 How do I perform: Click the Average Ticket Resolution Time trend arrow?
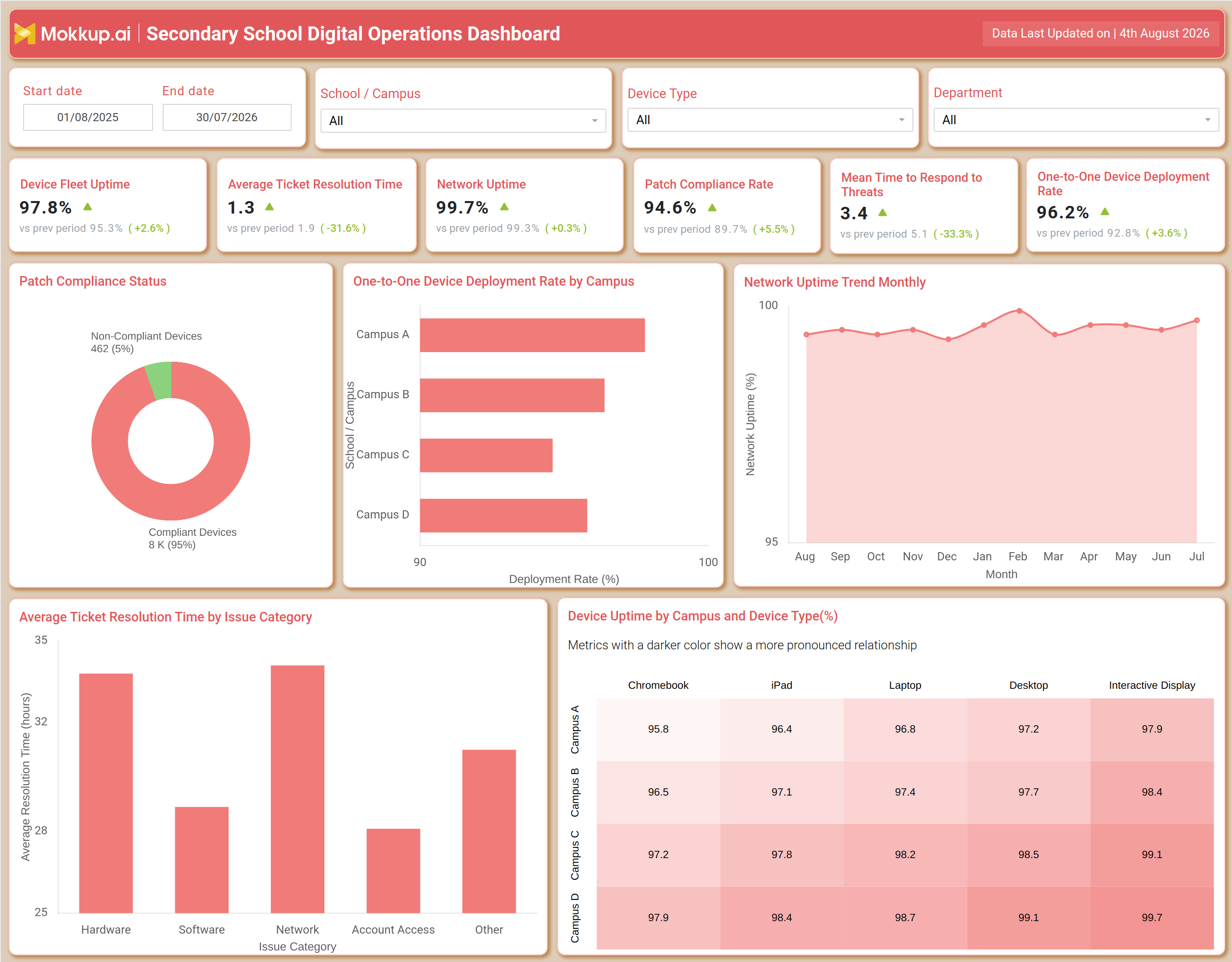coord(269,207)
